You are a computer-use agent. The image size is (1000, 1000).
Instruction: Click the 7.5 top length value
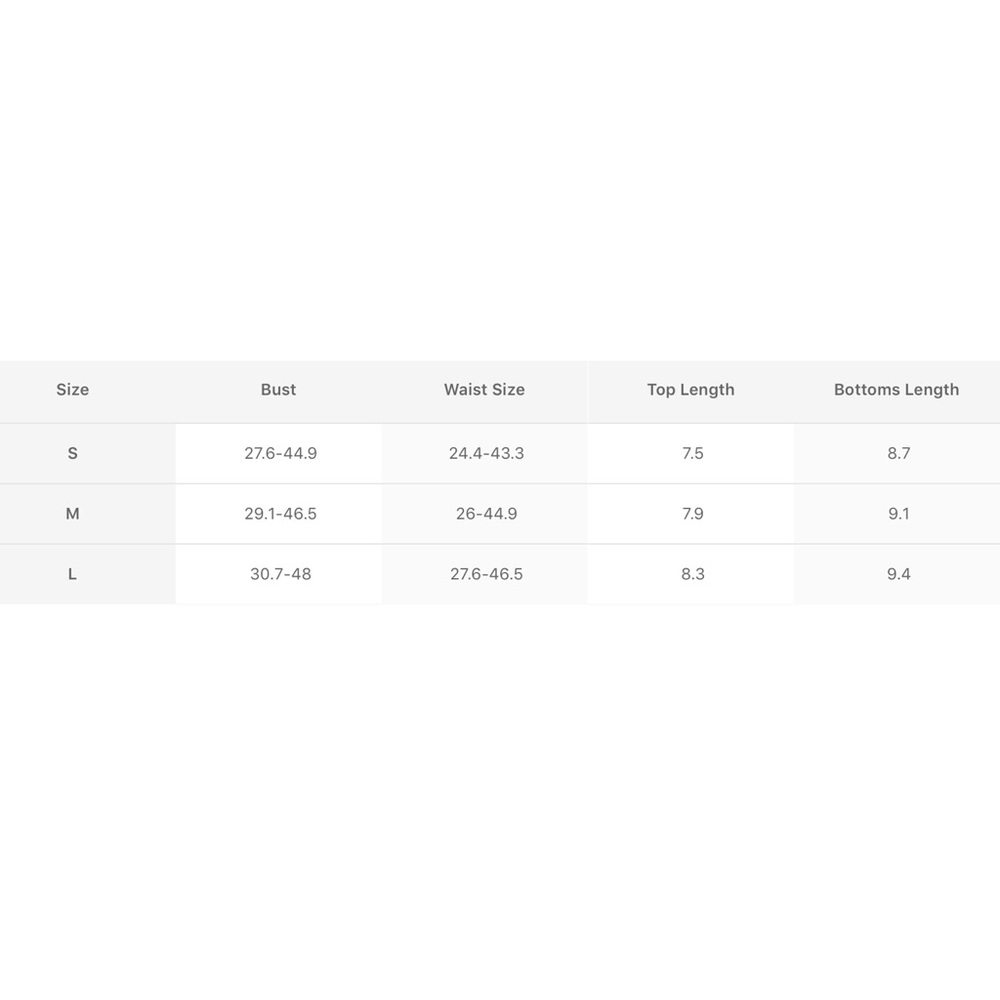(x=692, y=453)
